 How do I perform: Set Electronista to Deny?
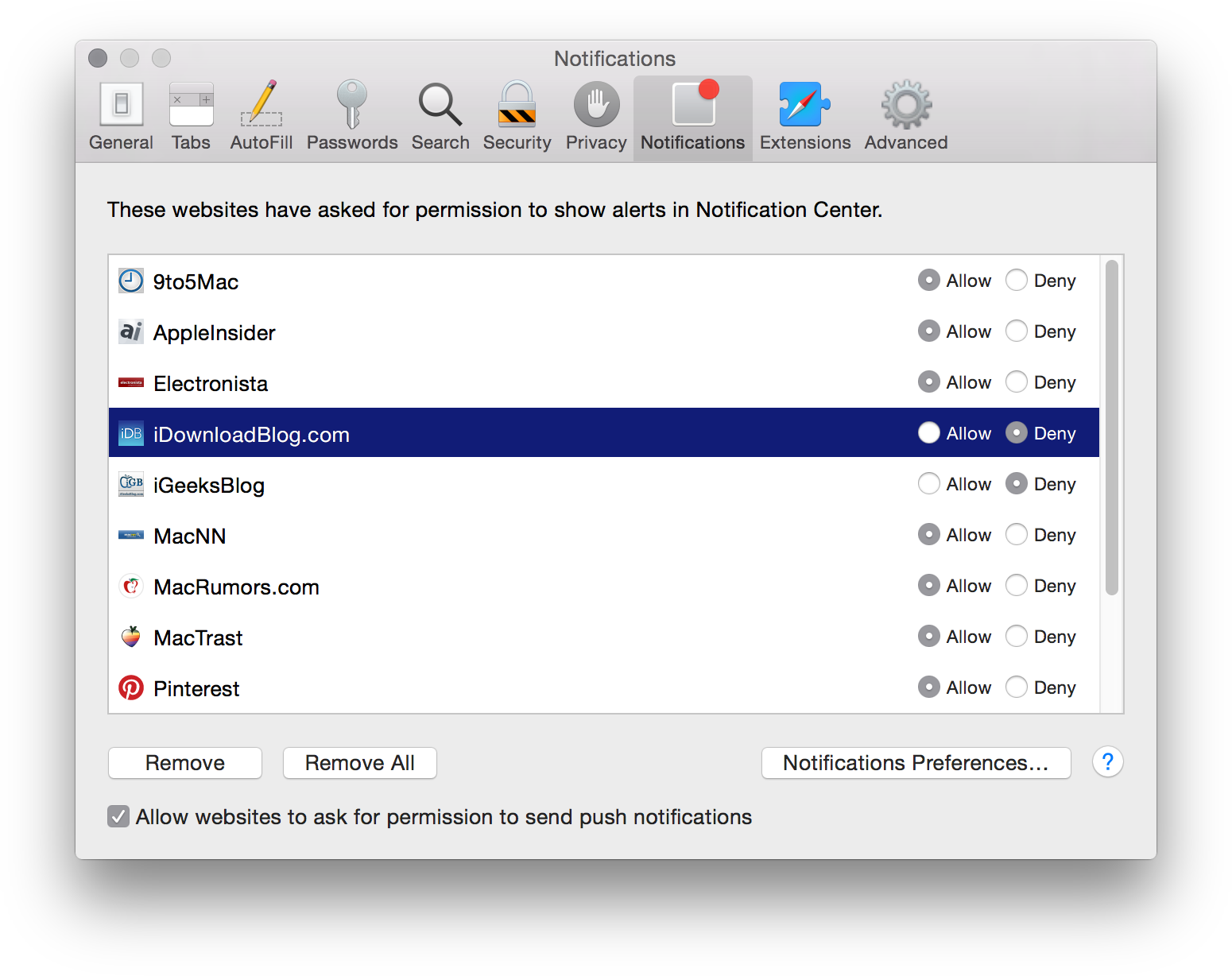1017,381
